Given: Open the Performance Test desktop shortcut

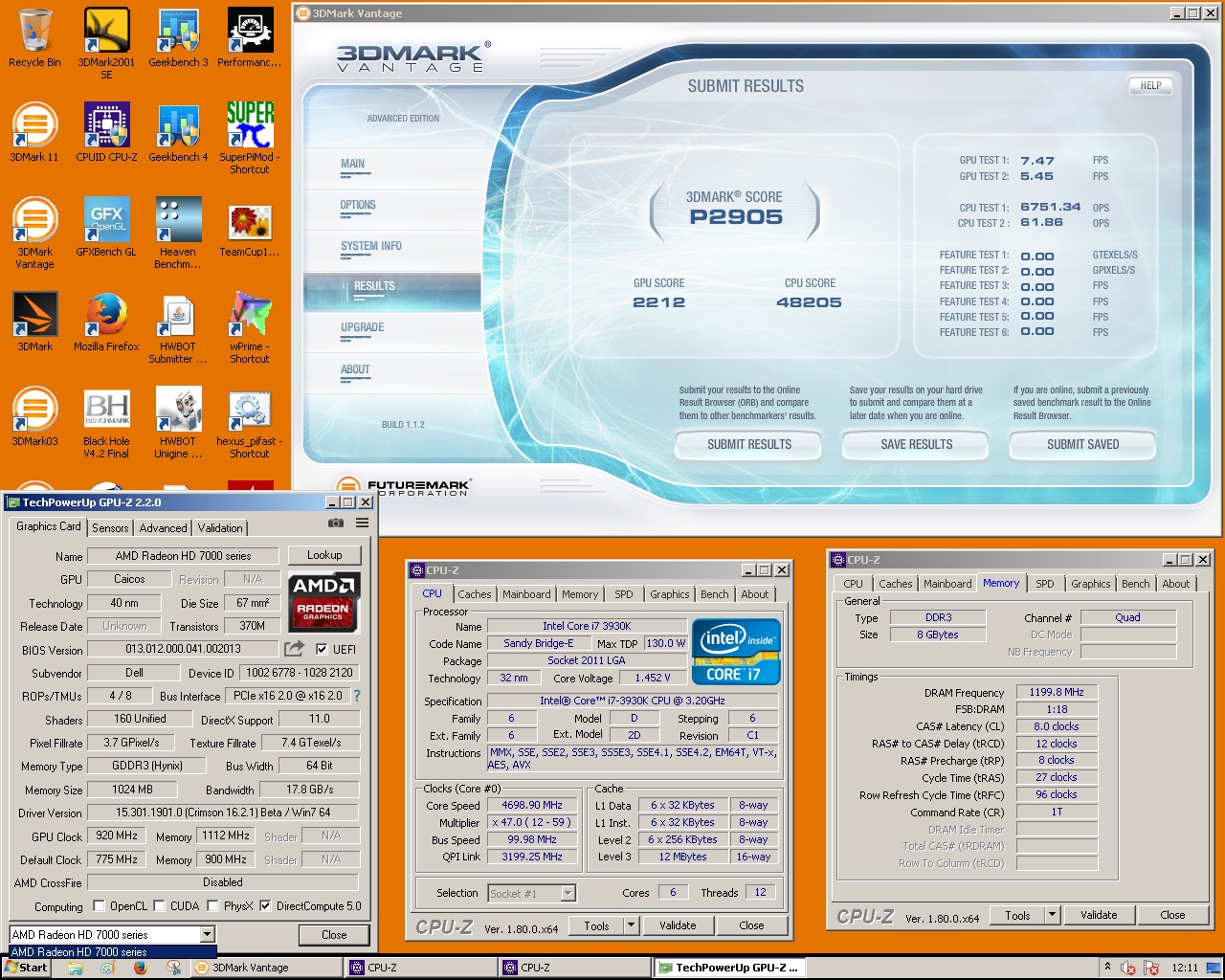Looking at the screenshot, I should pyautogui.click(x=250, y=38).
